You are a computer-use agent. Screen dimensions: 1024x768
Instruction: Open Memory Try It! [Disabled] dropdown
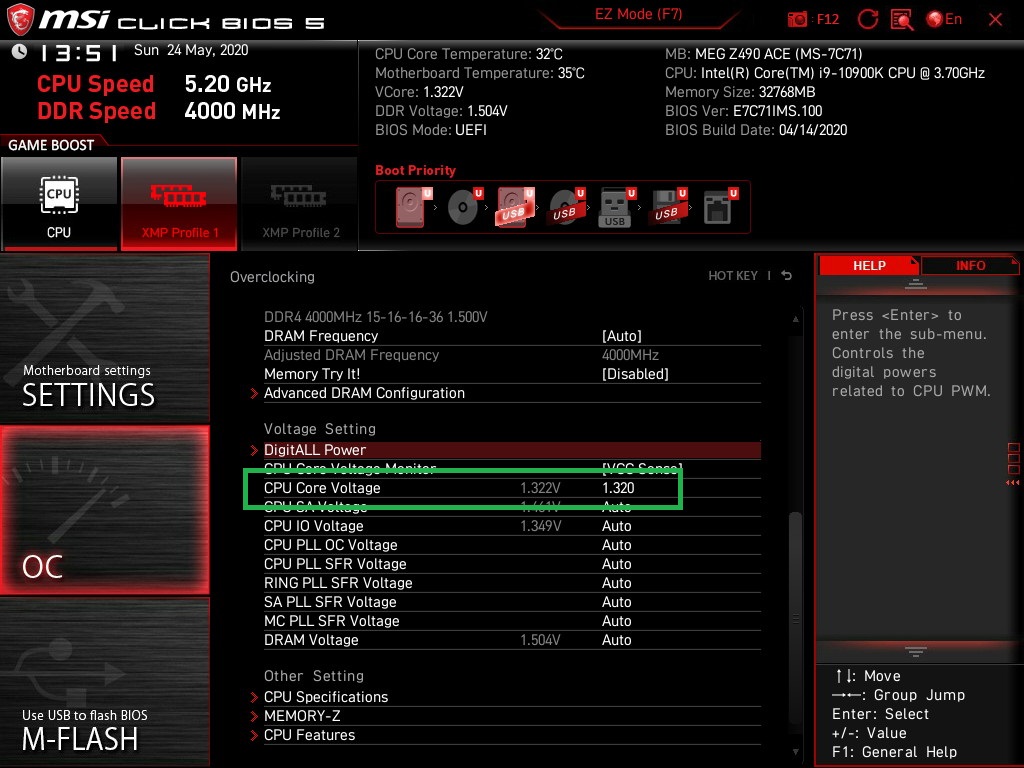[x=635, y=374]
